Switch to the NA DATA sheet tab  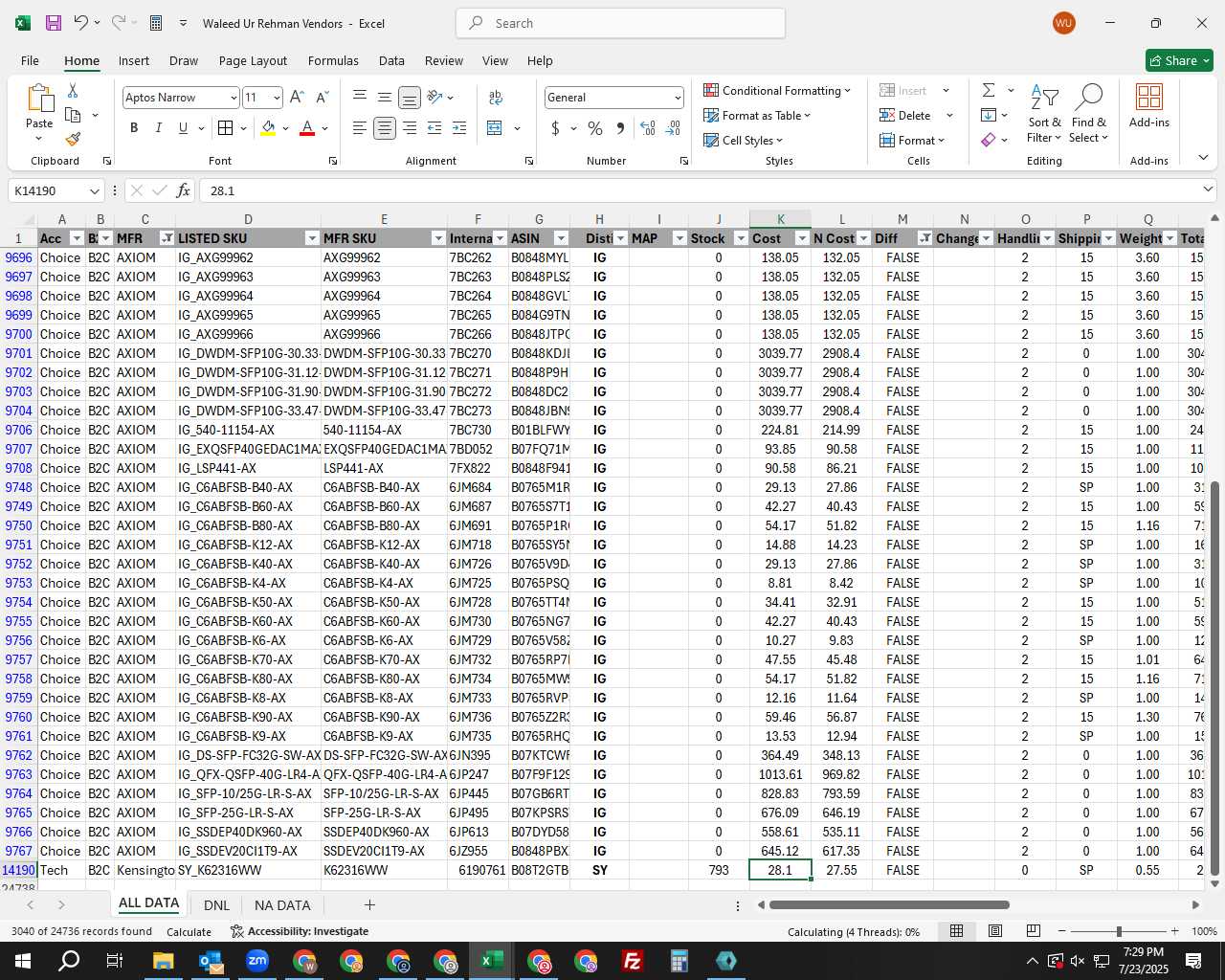coord(282,905)
